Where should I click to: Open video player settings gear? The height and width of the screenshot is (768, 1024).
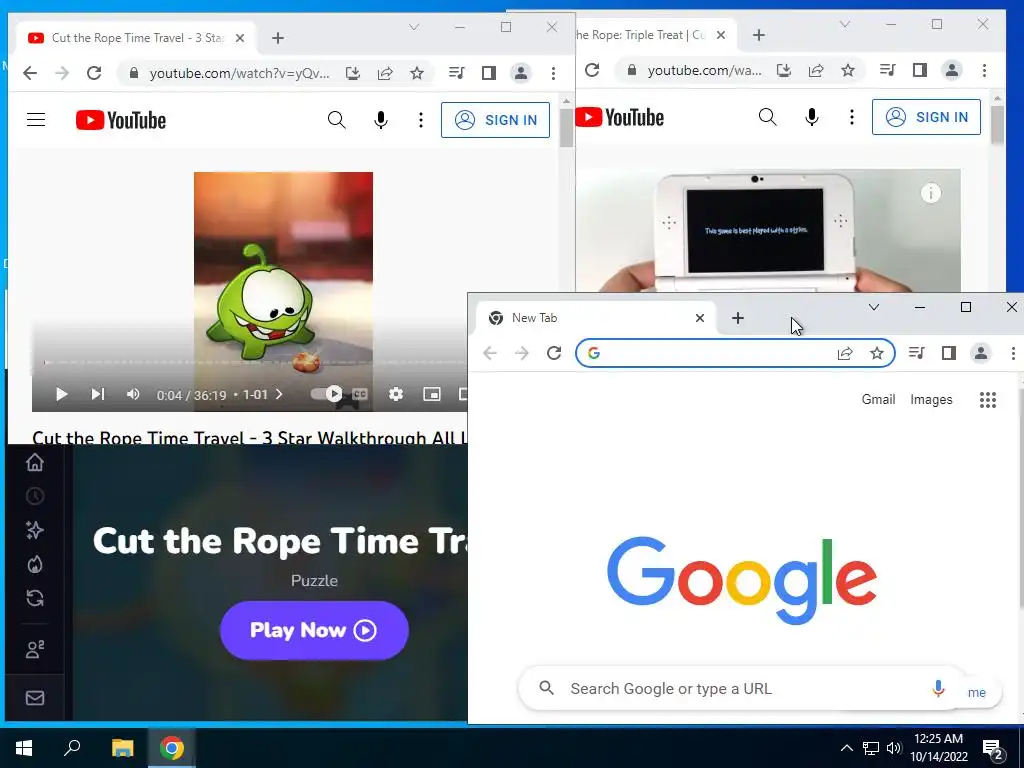click(x=396, y=394)
